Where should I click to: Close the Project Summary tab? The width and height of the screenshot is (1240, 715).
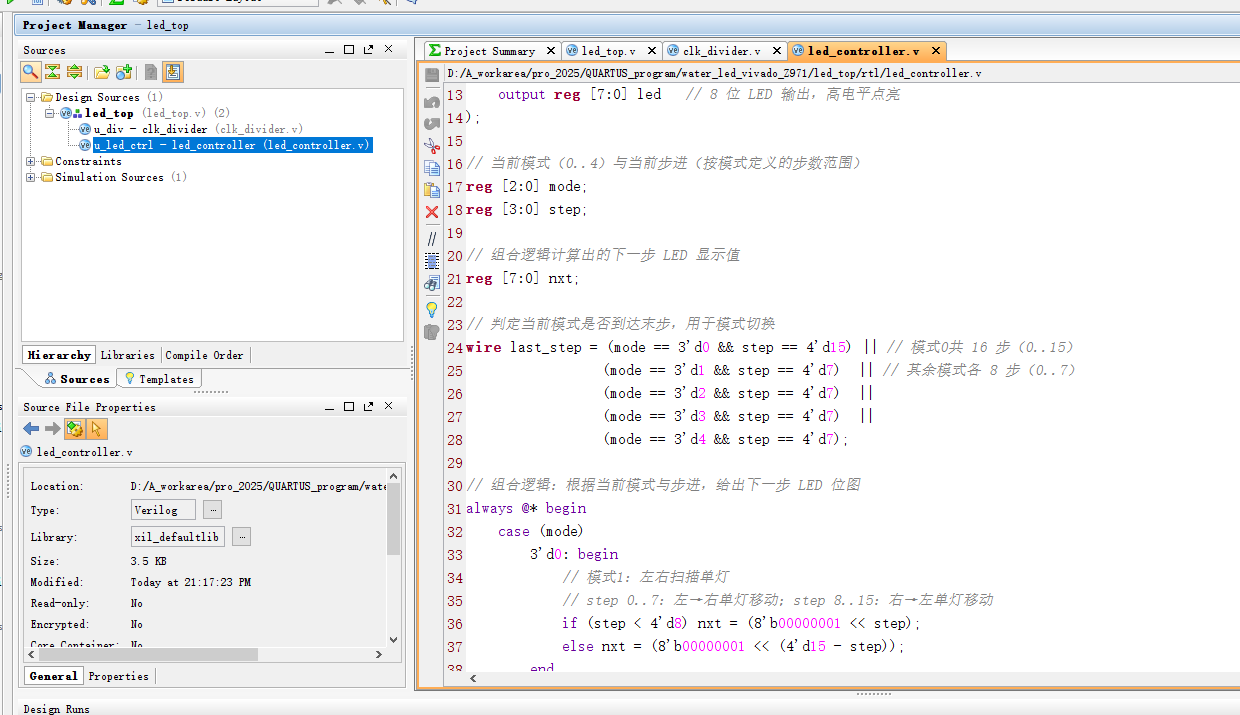pos(549,51)
